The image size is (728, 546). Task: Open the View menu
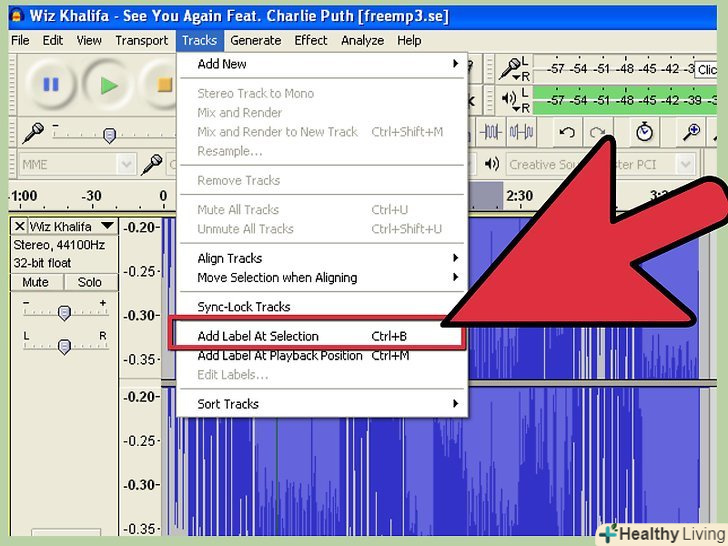pyautogui.click(x=89, y=41)
